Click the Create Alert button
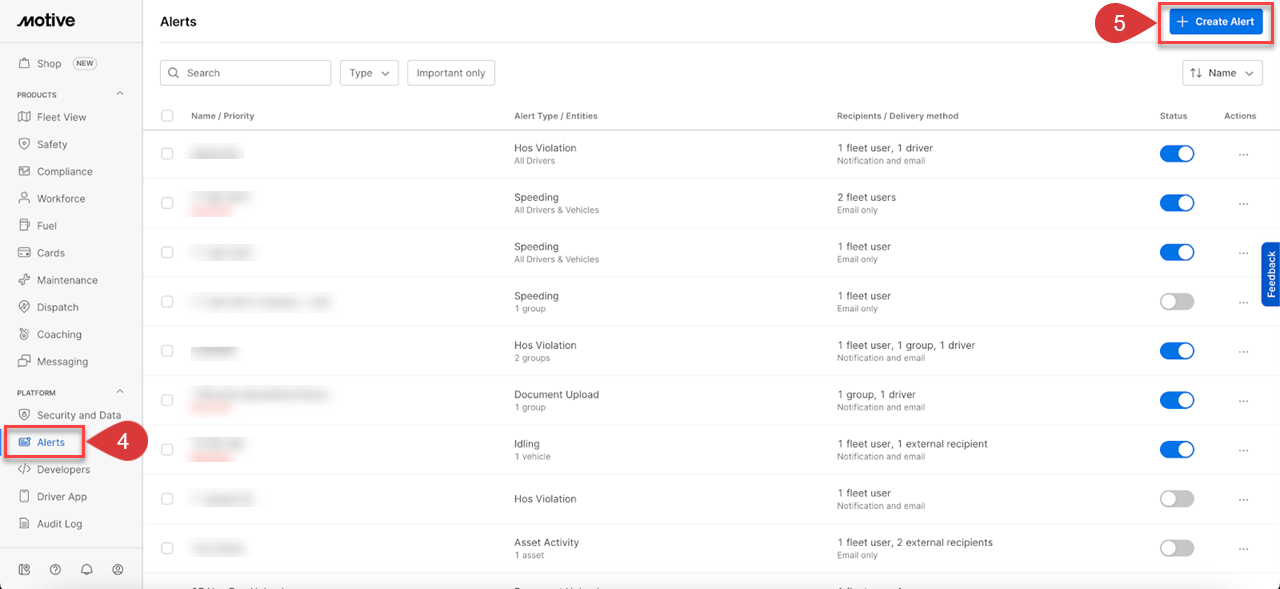The height and width of the screenshot is (589, 1280). pyautogui.click(x=1215, y=21)
